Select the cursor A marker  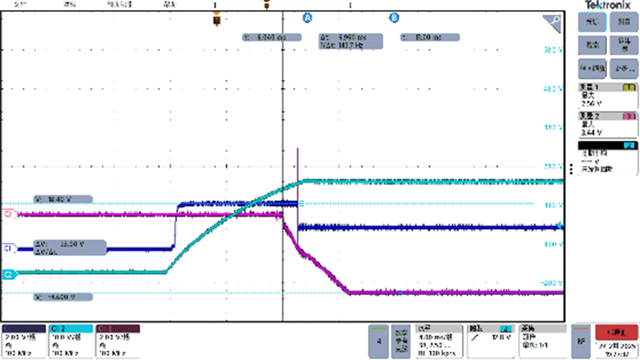(x=307, y=18)
